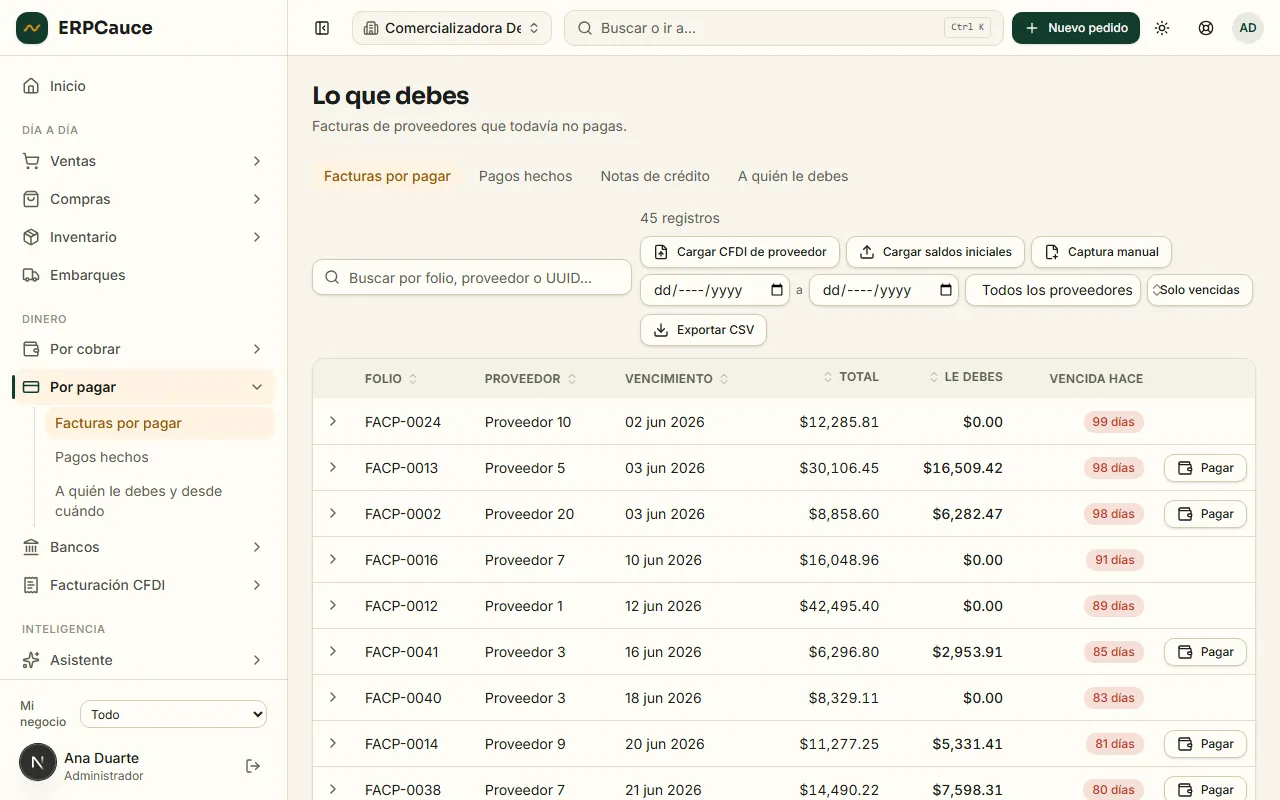
Task: Switch to the A quién le debes tab
Action: coord(793,176)
